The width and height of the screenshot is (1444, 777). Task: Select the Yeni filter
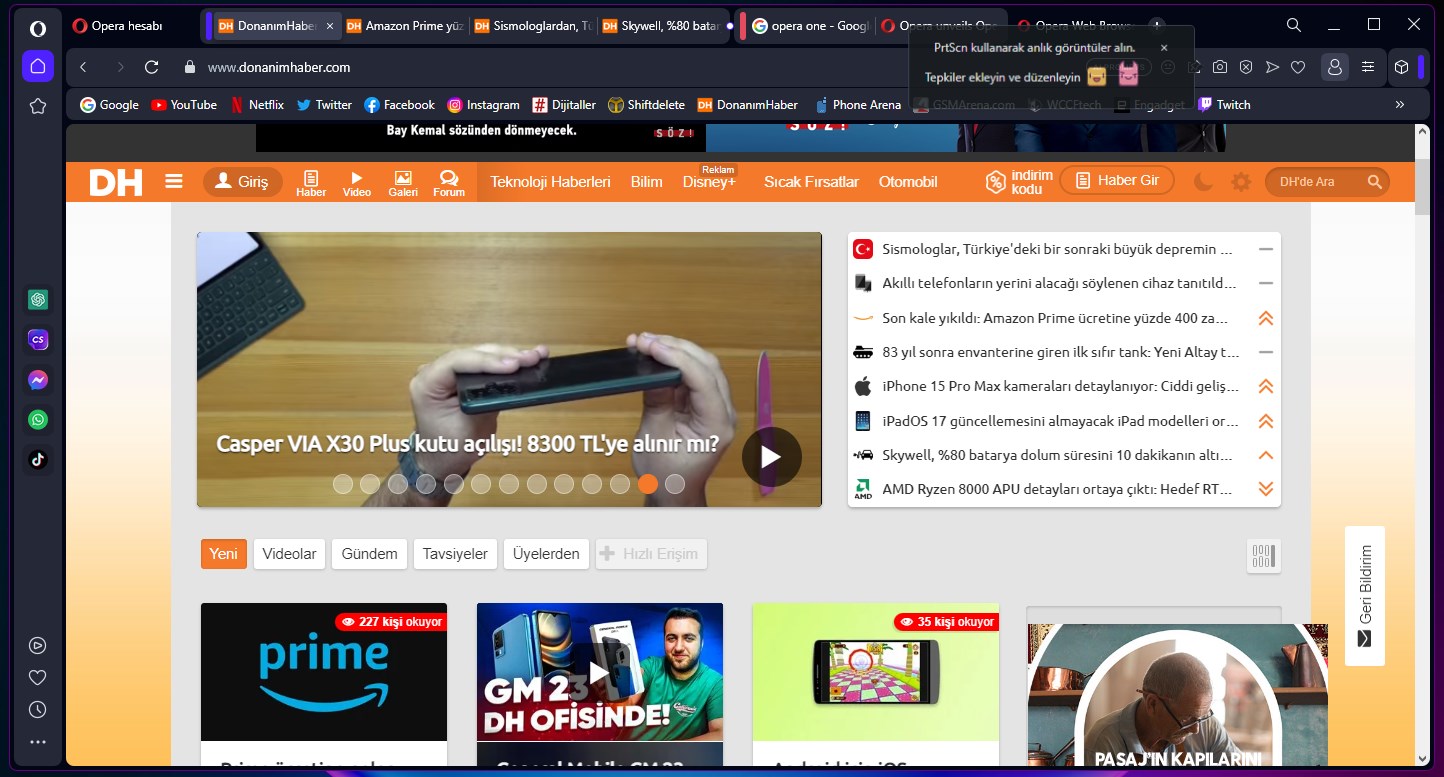pos(224,554)
